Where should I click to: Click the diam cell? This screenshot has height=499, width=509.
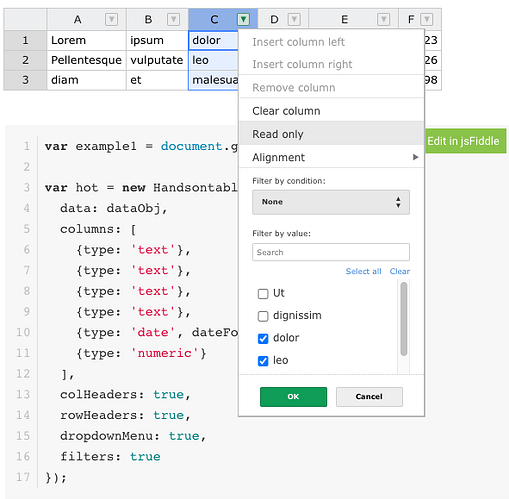pyautogui.click(x=86, y=80)
